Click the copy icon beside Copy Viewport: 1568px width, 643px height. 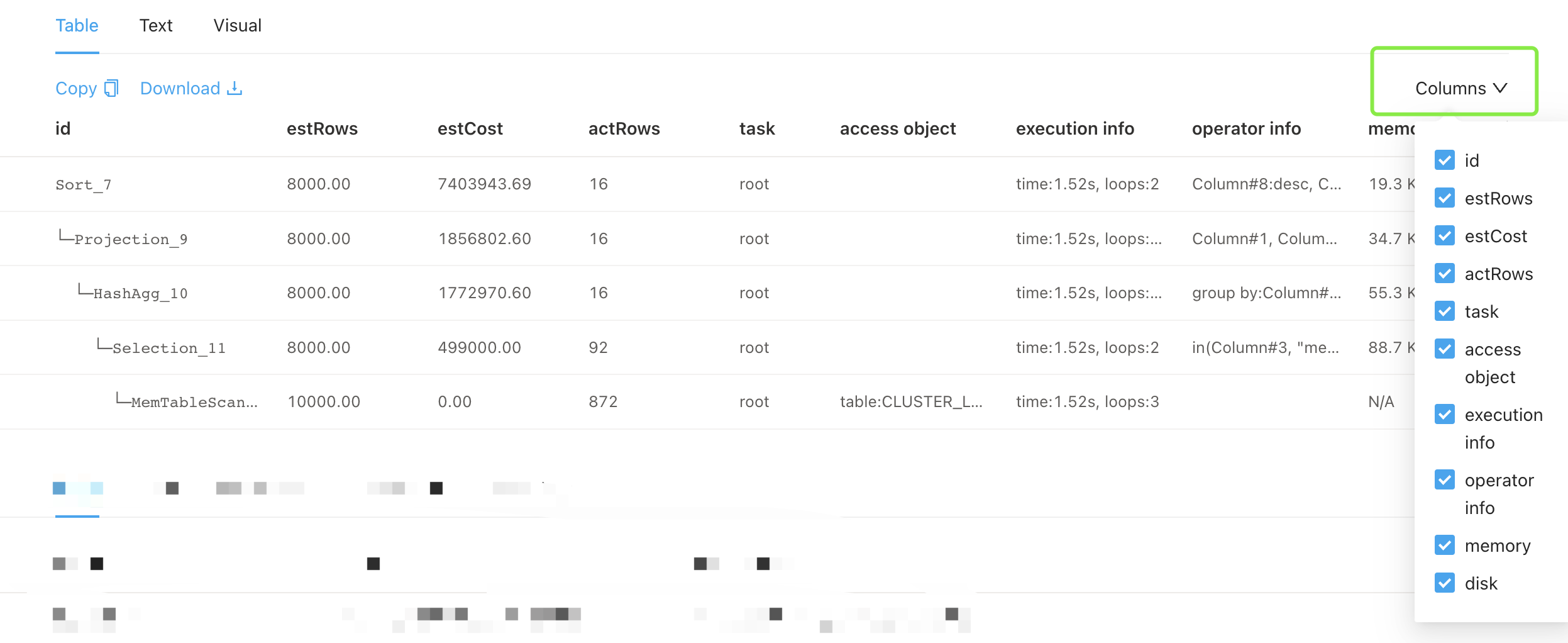point(111,89)
